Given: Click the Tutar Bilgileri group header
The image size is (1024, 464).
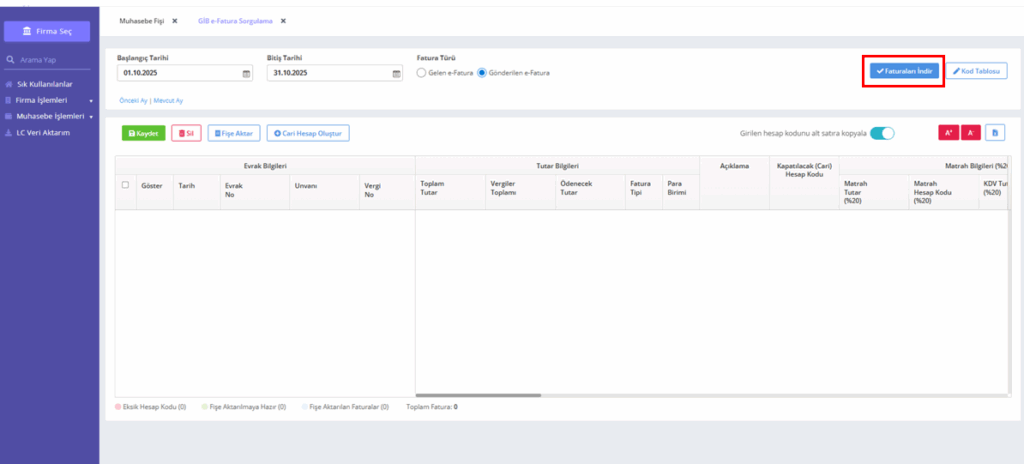Looking at the screenshot, I should (x=558, y=166).
